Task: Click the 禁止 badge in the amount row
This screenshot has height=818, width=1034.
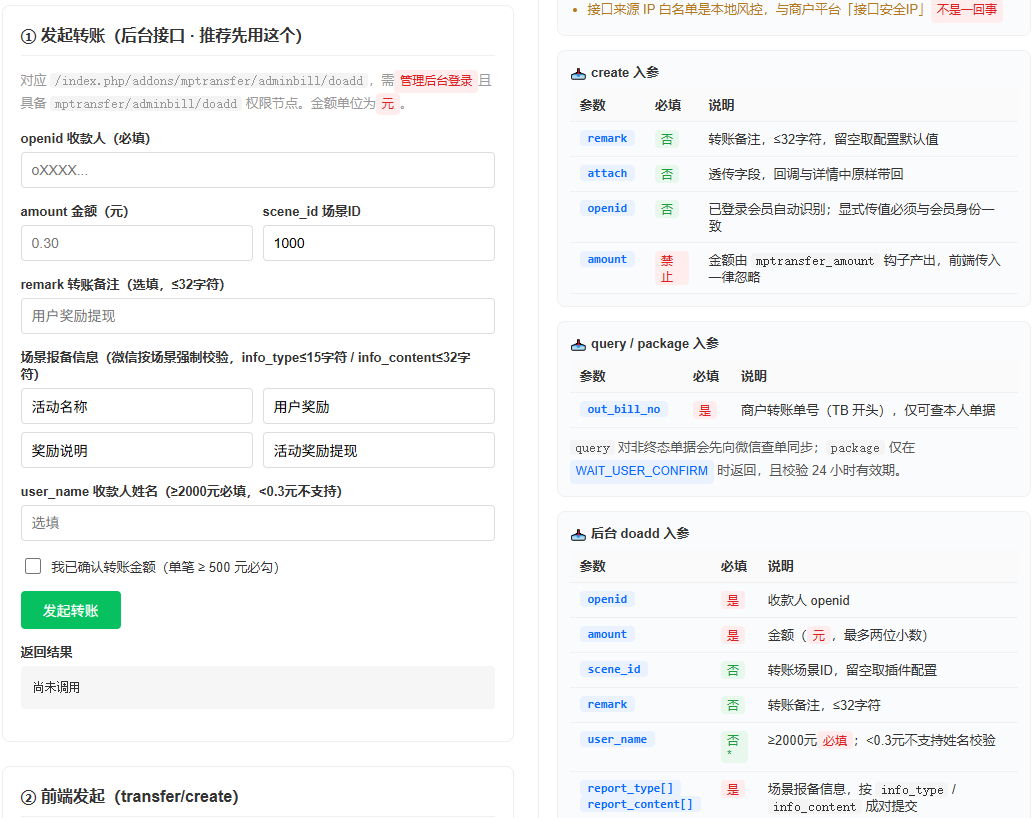Action: tap(671, 268)
